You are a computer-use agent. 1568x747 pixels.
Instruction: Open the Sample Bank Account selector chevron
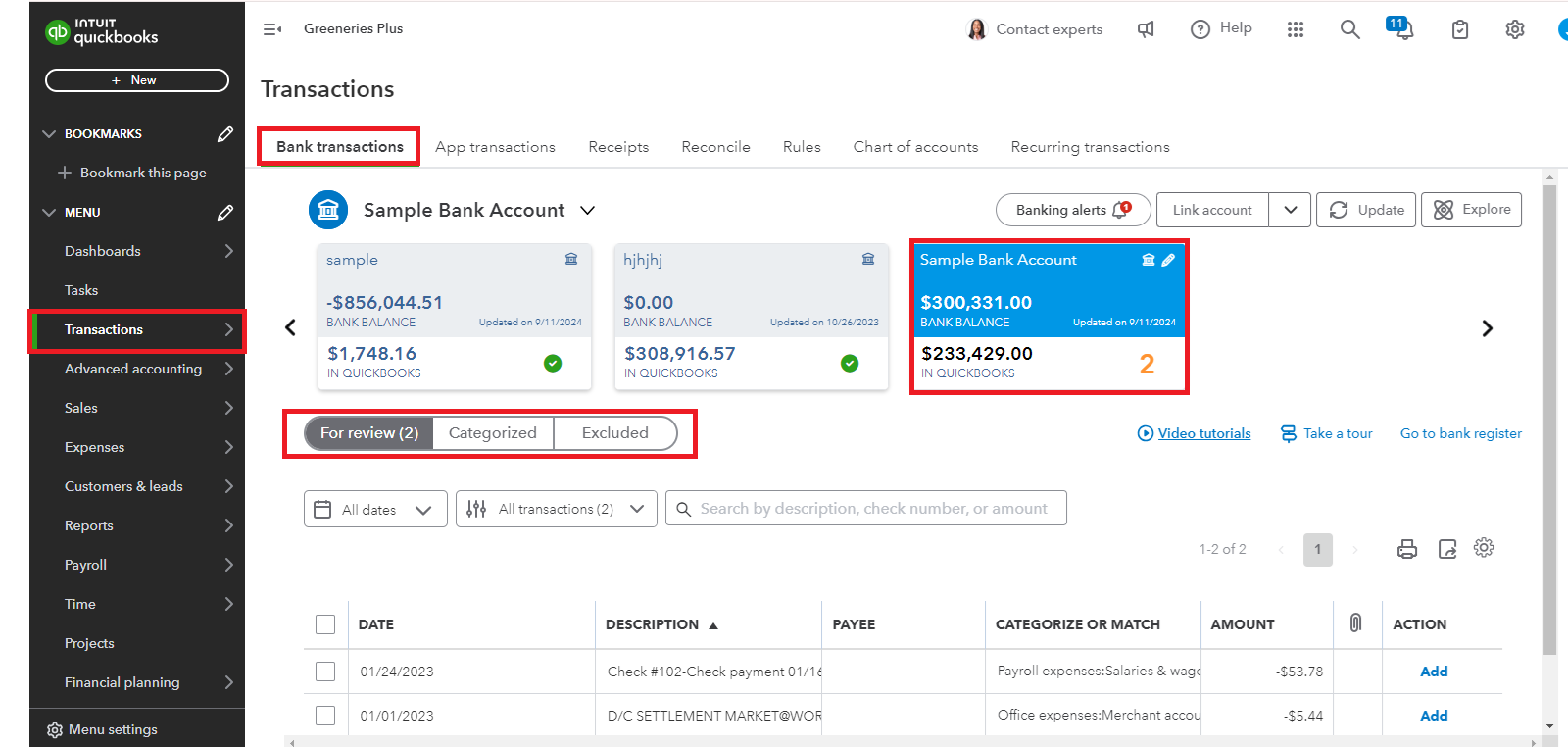pos(588,211)
